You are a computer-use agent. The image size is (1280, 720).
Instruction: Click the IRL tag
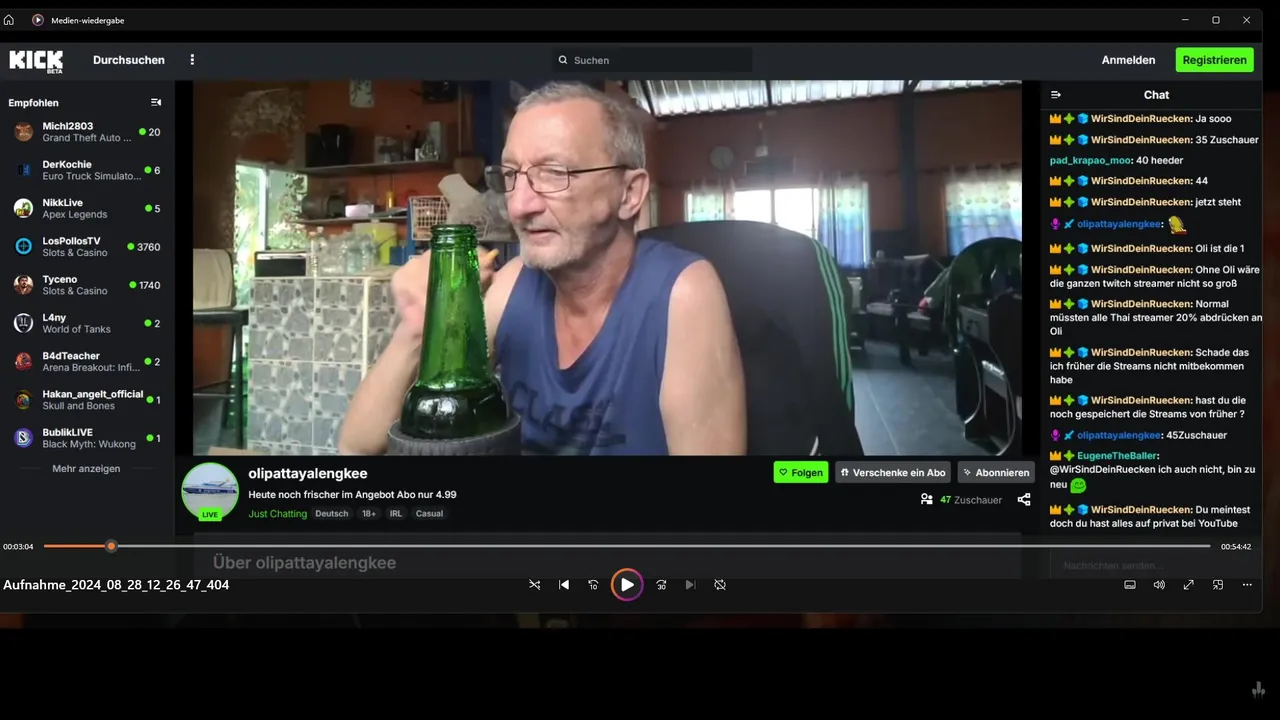point(396,513)
